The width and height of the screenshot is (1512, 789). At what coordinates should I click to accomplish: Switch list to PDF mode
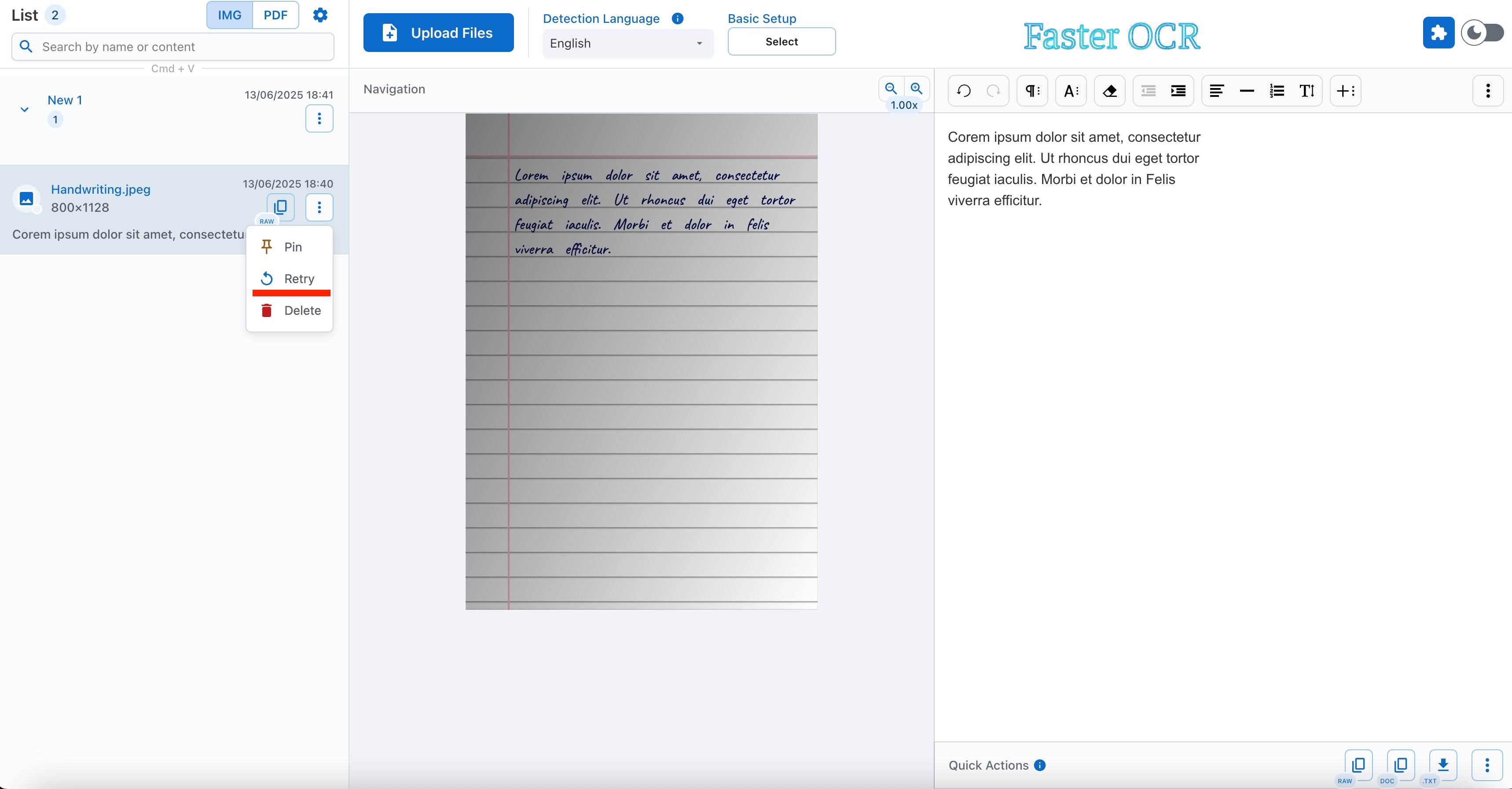(x=275, y=15)
